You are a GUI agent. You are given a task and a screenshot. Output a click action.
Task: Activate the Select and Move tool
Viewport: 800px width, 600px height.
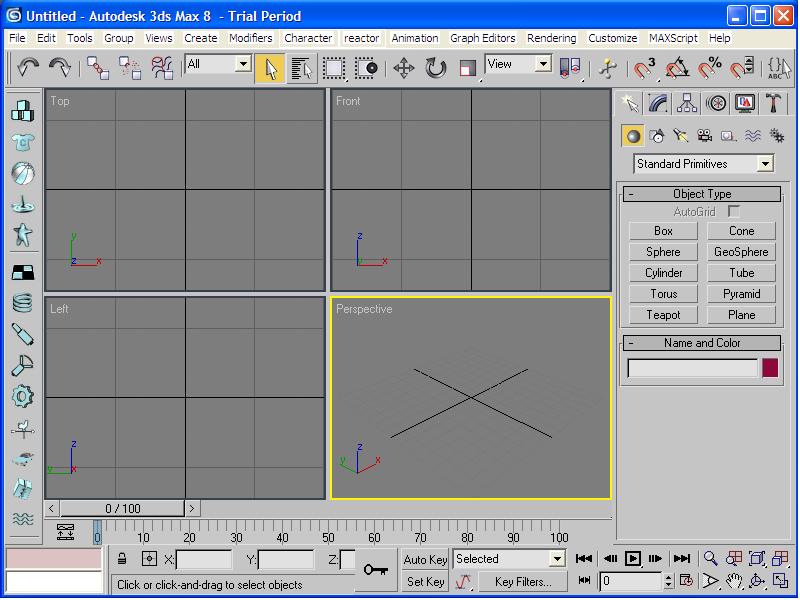[x=403, y=67]
